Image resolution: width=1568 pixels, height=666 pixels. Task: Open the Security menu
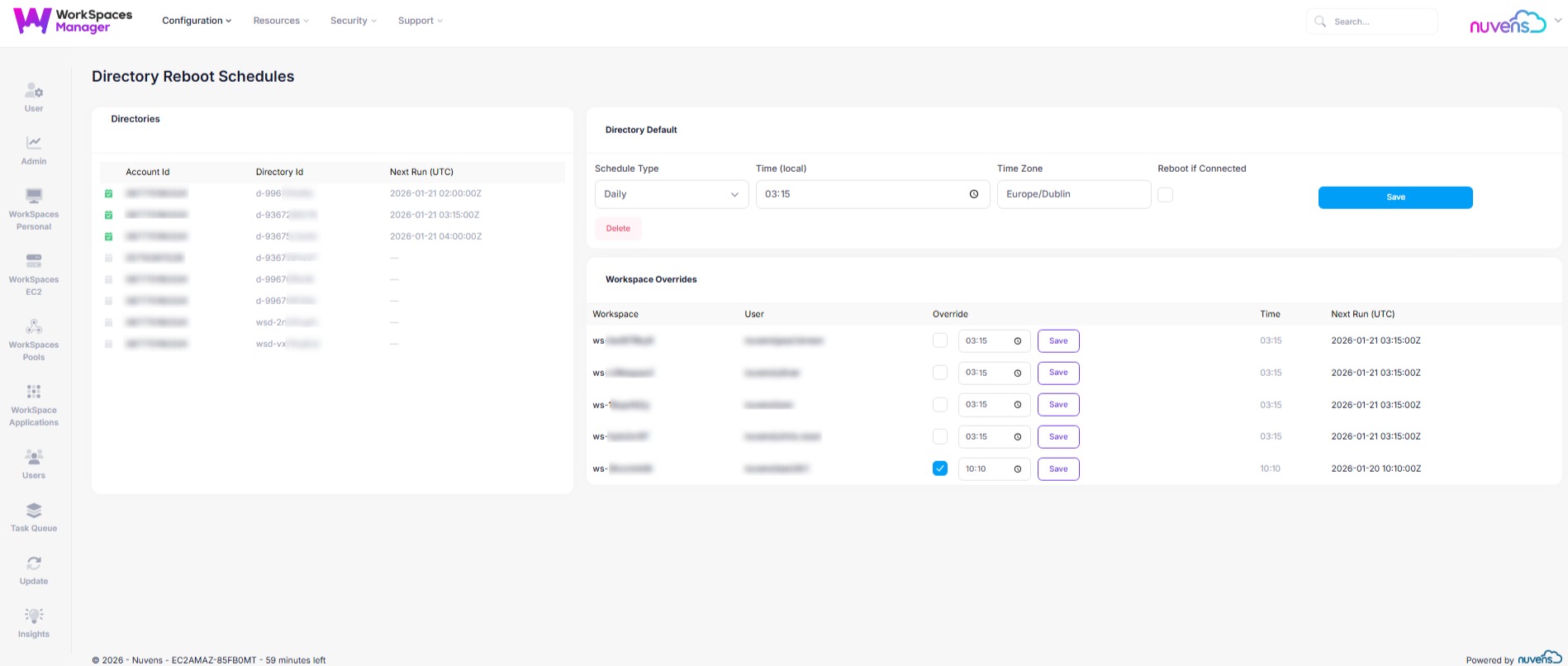[353, 21]
